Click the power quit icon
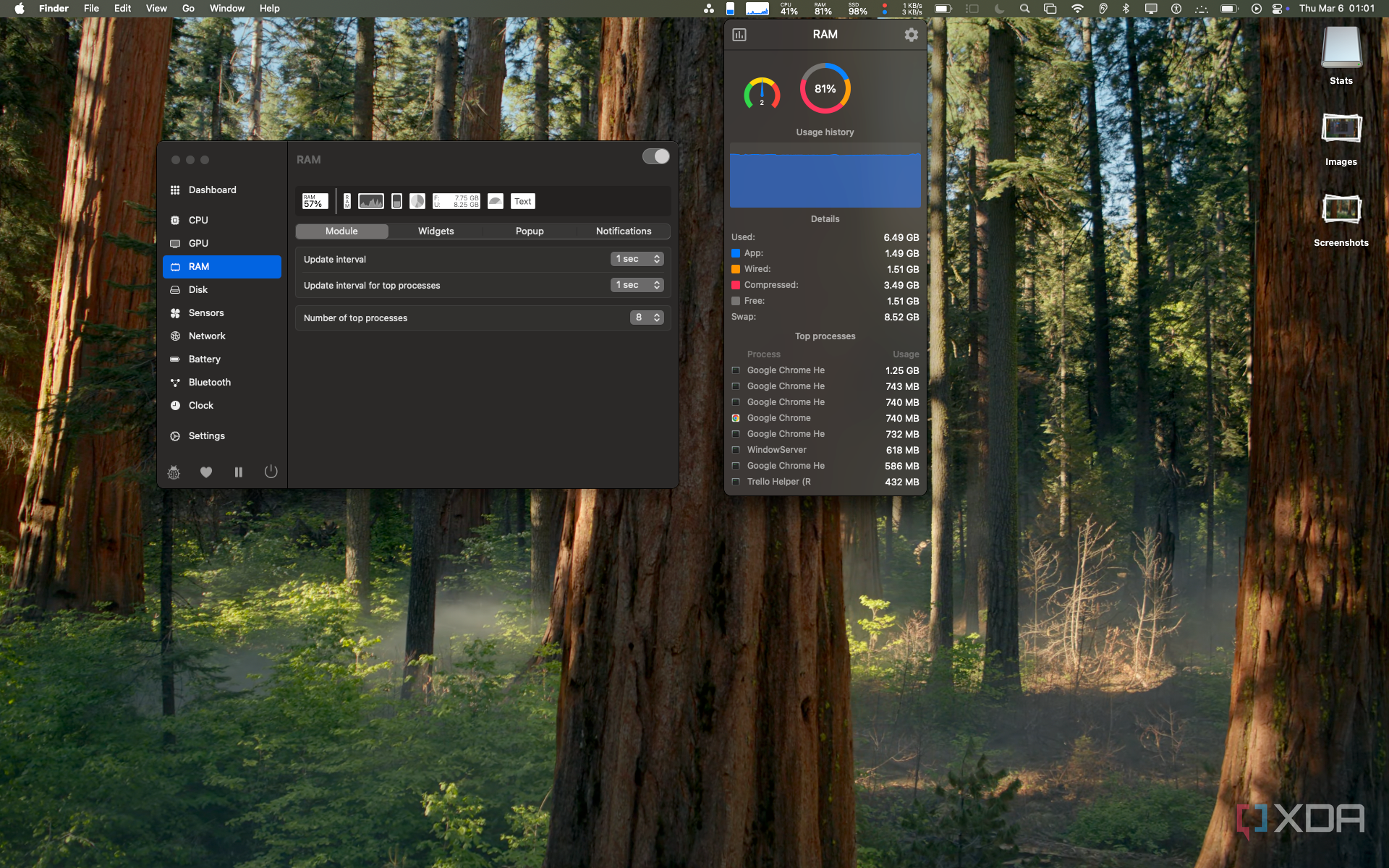1389x868 pixels. (x=271, y=472)
